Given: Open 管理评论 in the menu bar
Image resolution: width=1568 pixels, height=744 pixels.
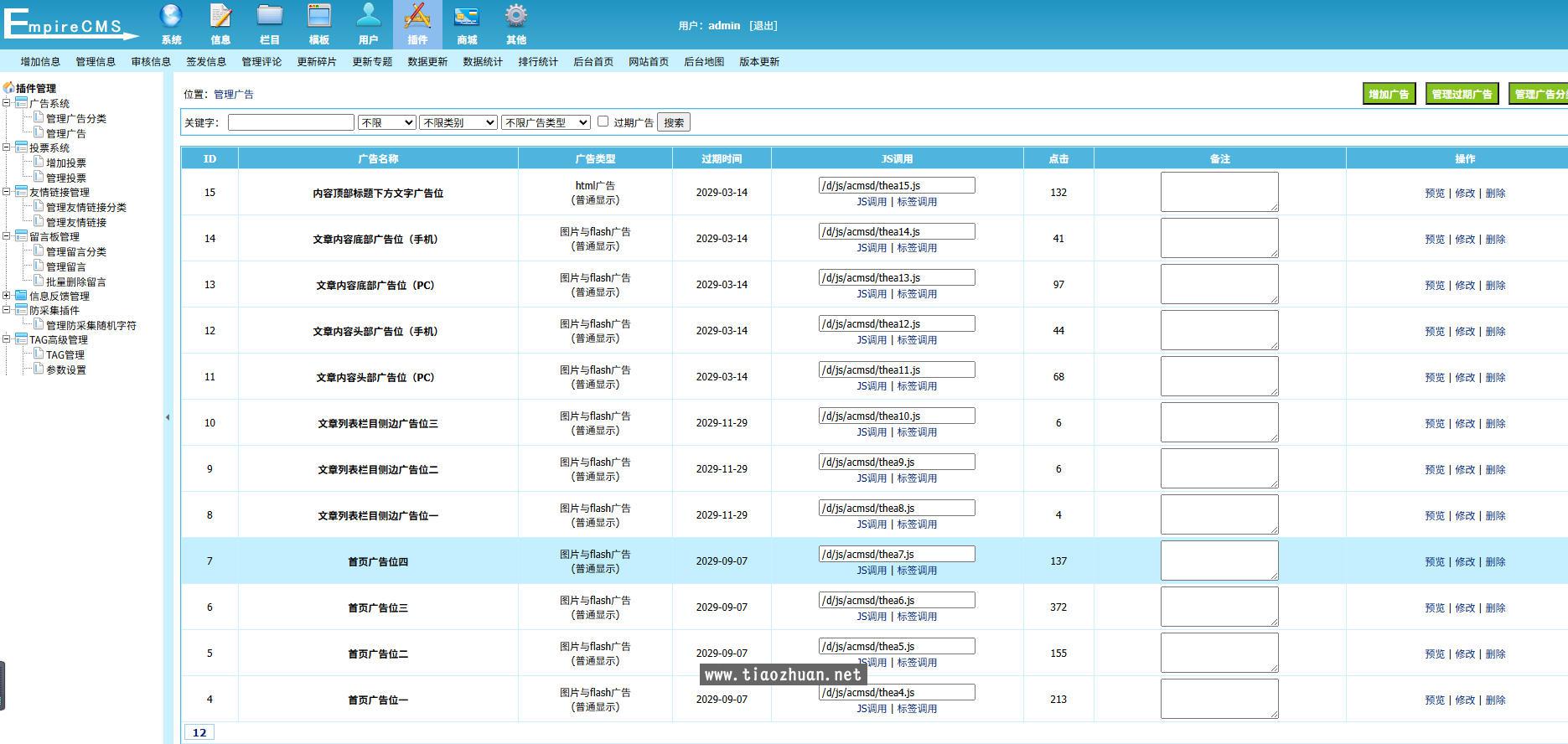Looking at the screenshot, I should (261, 62).
